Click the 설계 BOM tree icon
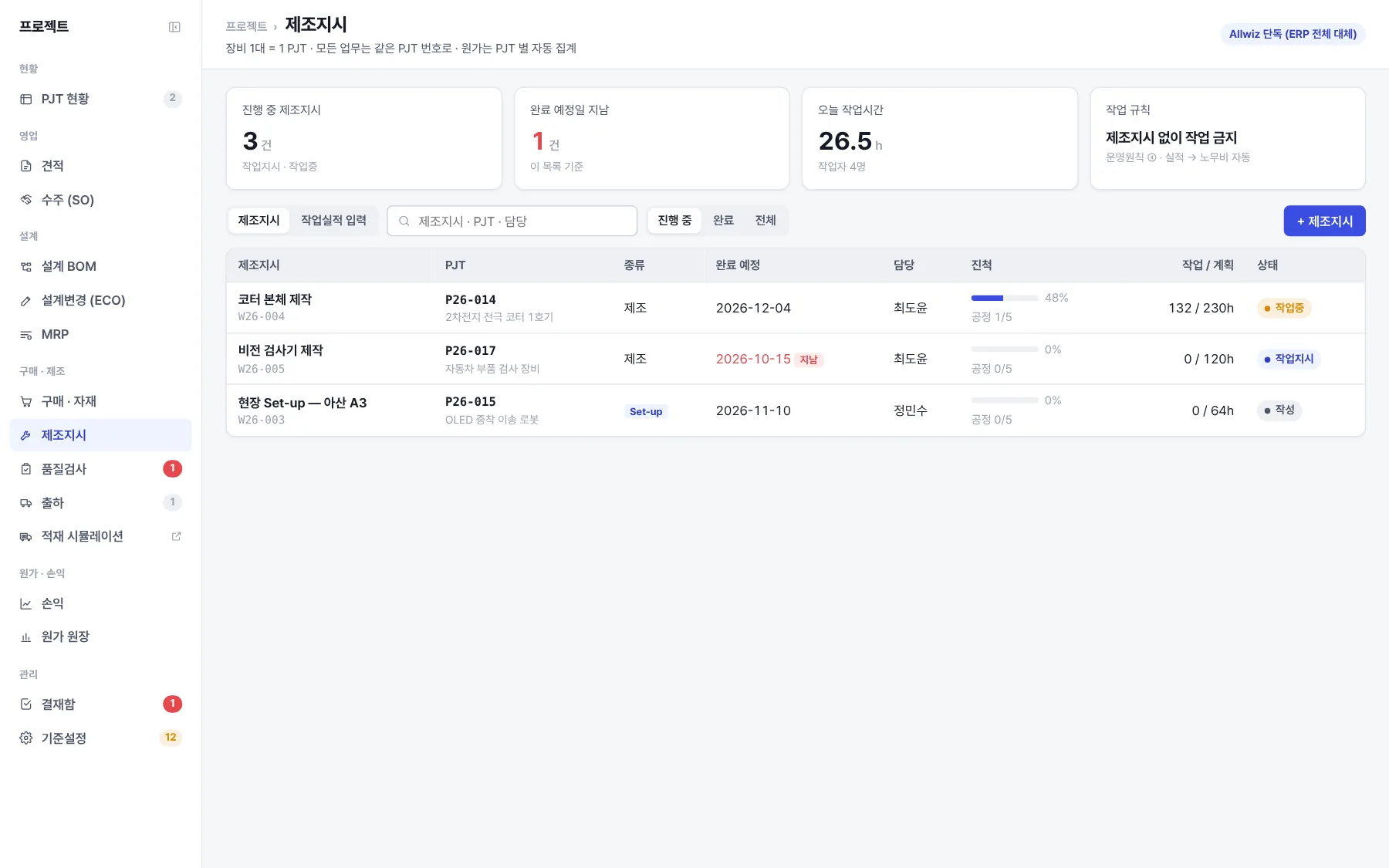 (26, 267)
